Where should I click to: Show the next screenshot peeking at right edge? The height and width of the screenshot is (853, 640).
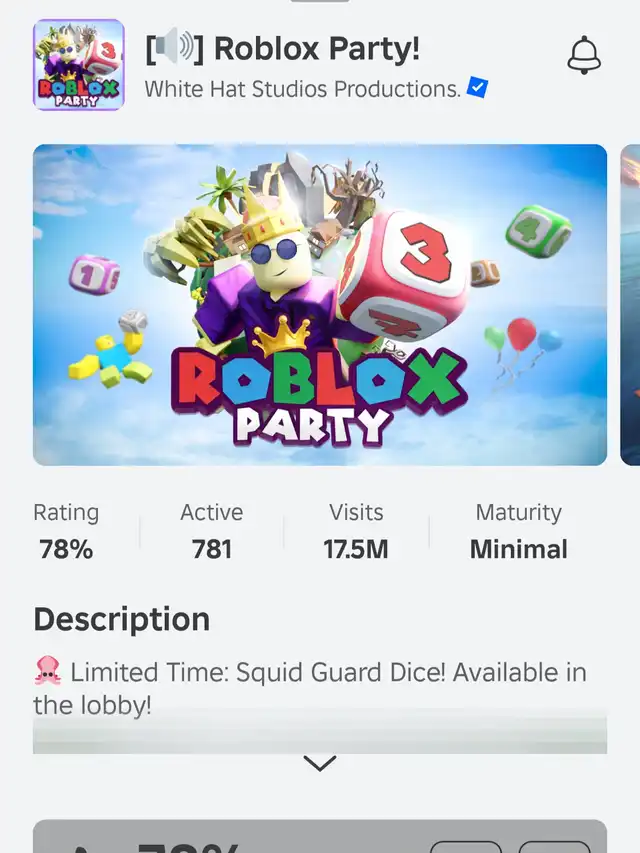(x=630, y=305)
